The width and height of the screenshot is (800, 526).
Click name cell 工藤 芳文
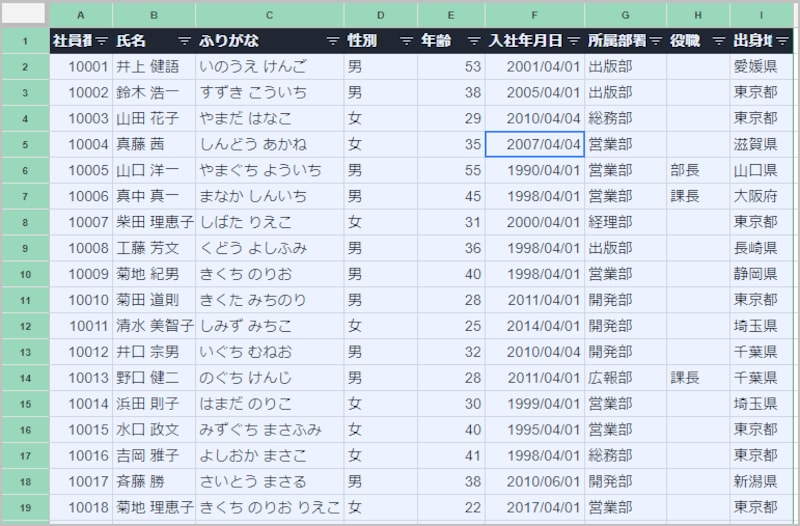click(x=154, y=248)
